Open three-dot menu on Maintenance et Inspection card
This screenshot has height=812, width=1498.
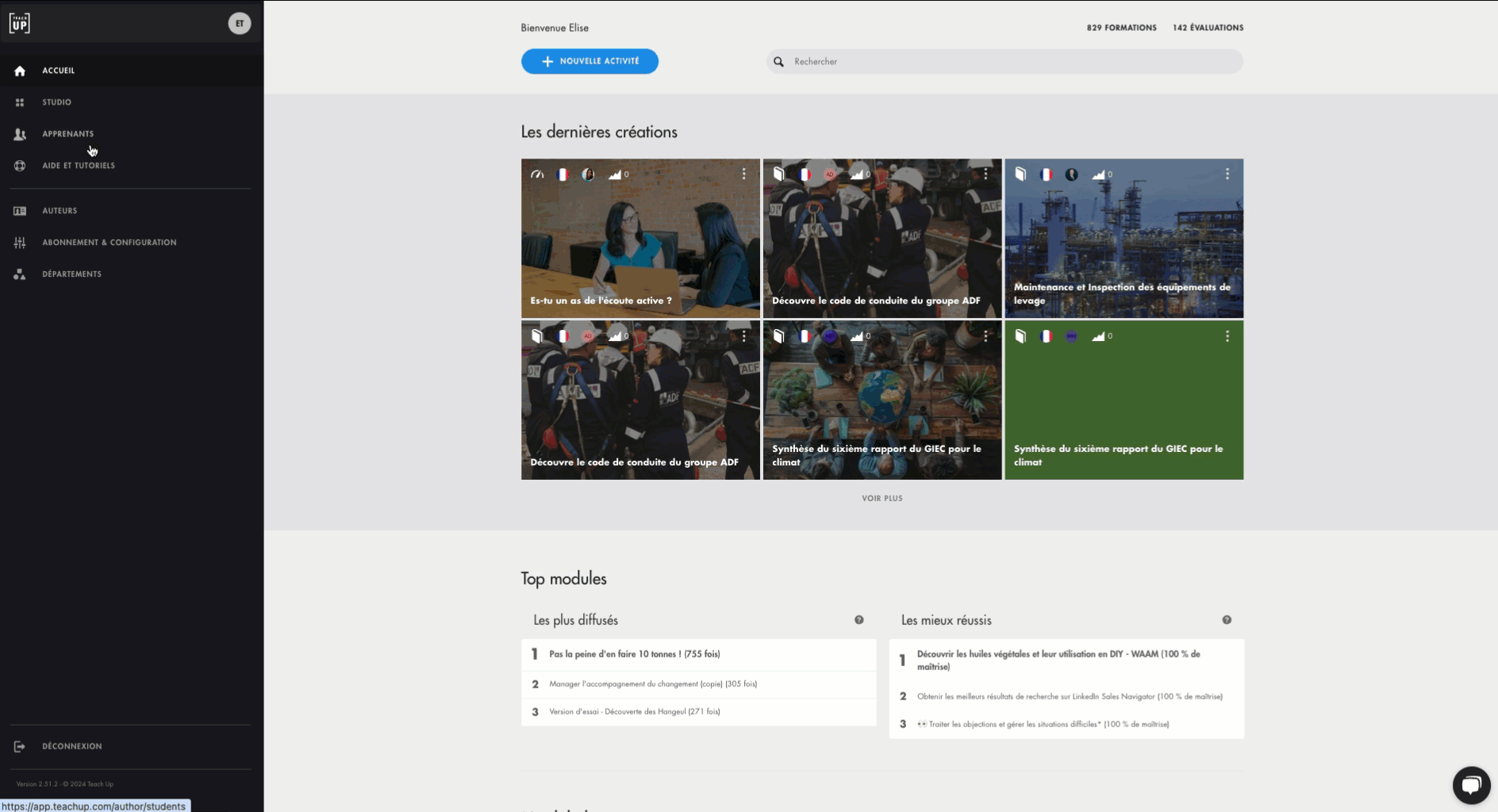click(1227, 174)
